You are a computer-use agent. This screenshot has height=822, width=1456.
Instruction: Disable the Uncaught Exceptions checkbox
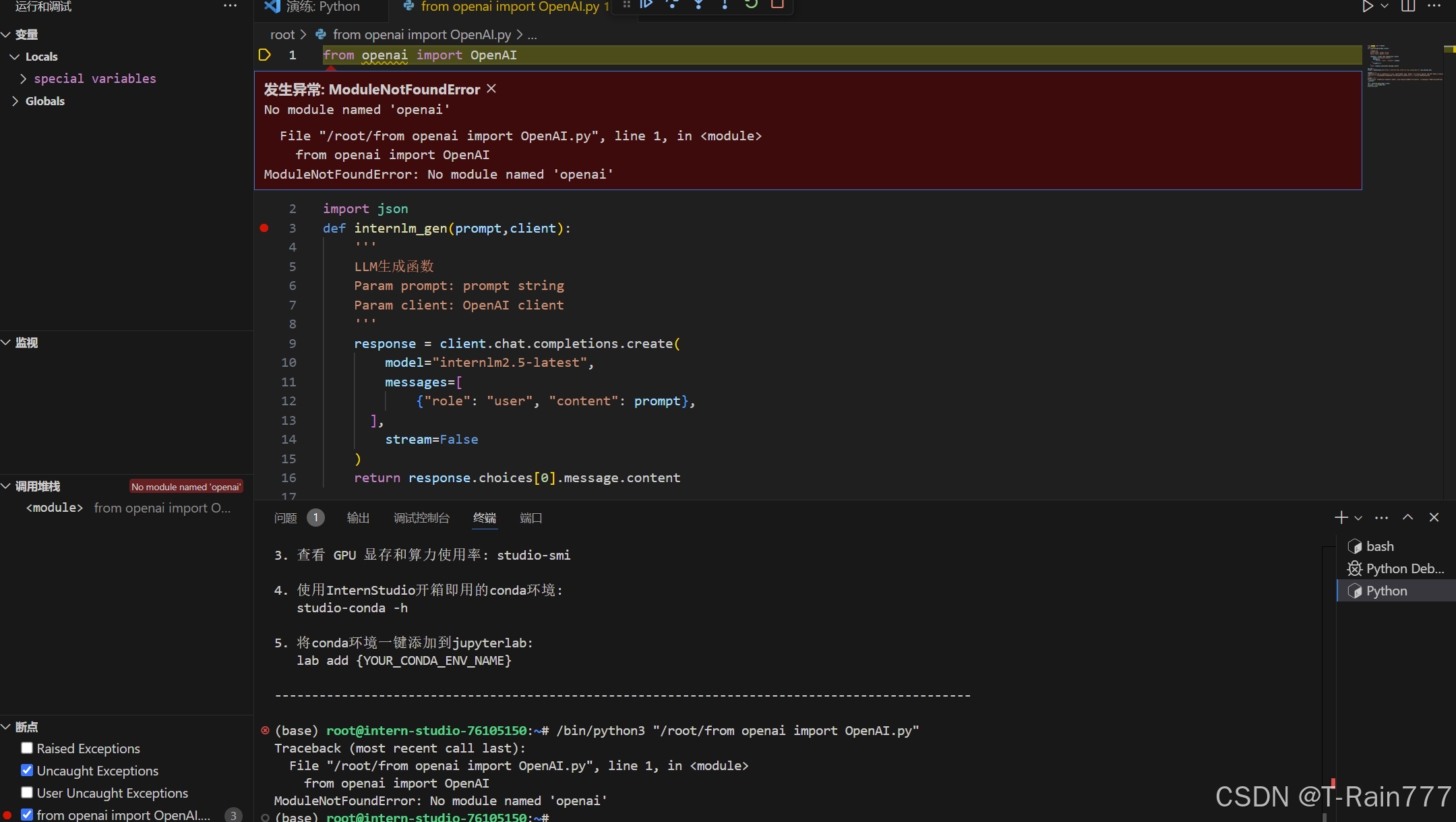[x=27, y=770]
